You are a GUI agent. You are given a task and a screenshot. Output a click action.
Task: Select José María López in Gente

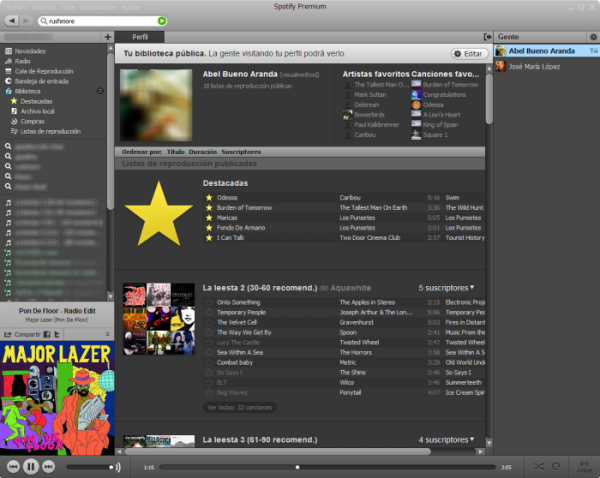click(x=547, y=67)
